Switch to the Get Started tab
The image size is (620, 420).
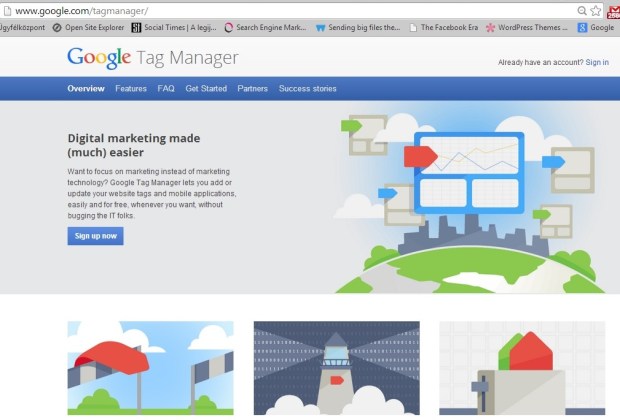click(206, 89)
